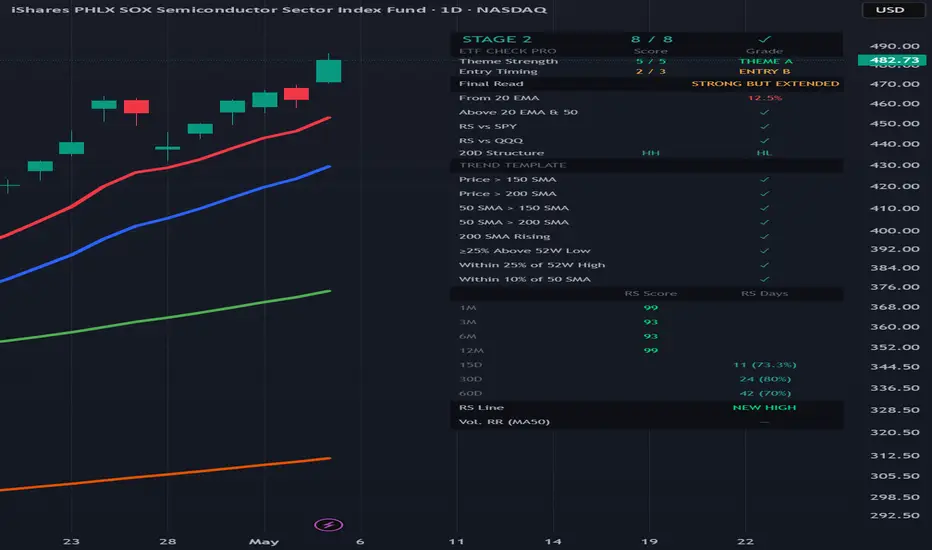Click the checkmark in RS vs SPY row
Viewport: 932px width, 550px height.
click(764, 127)
